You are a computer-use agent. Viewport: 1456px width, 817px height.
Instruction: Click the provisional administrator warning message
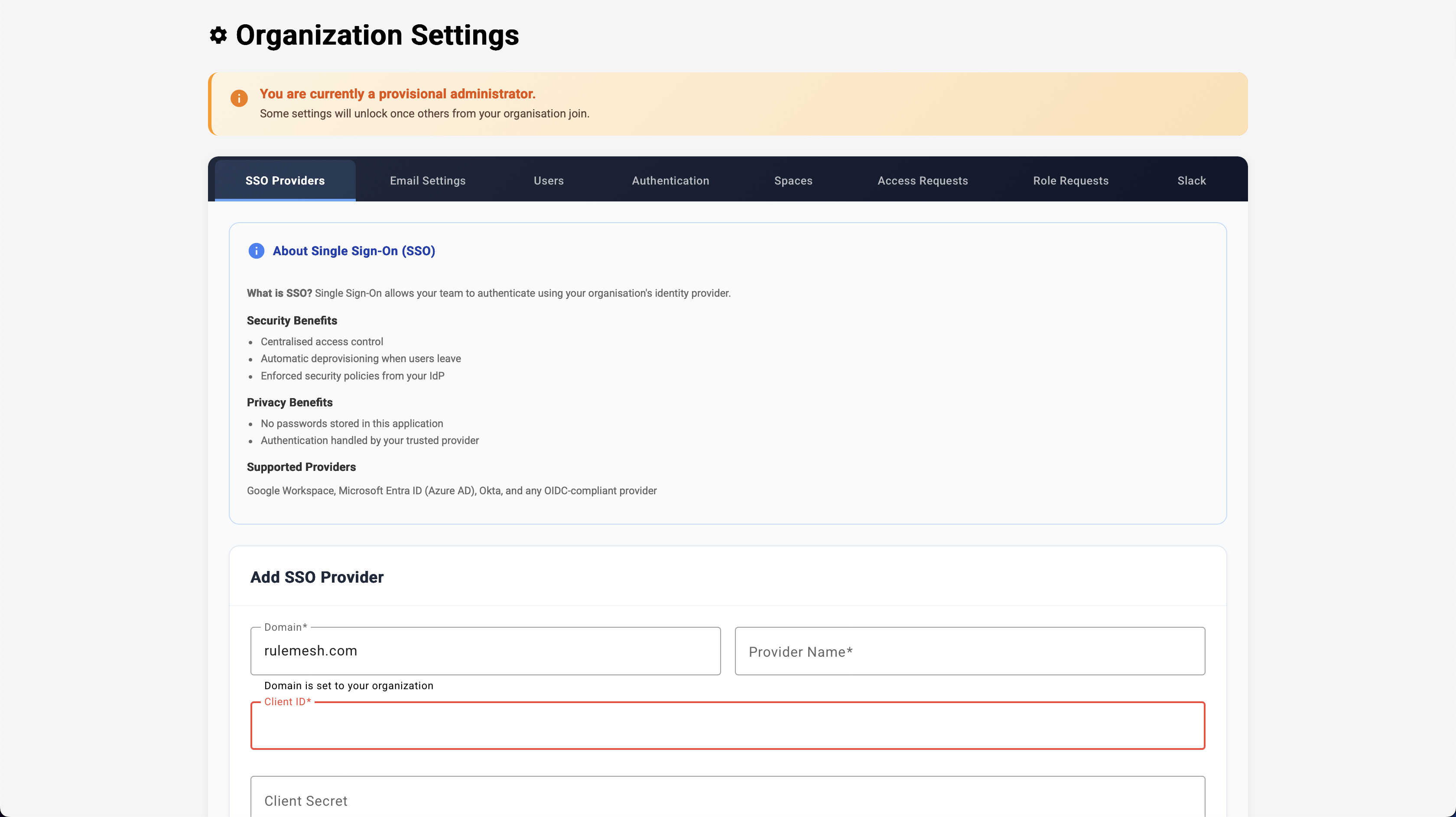397,94
